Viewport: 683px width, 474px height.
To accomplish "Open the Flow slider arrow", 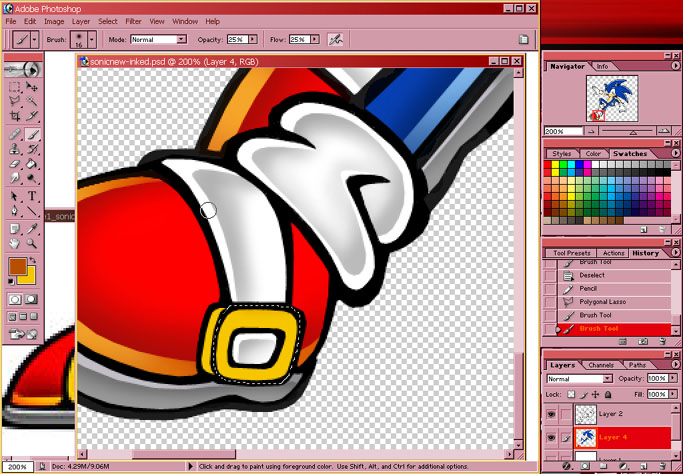I will 315,39.
